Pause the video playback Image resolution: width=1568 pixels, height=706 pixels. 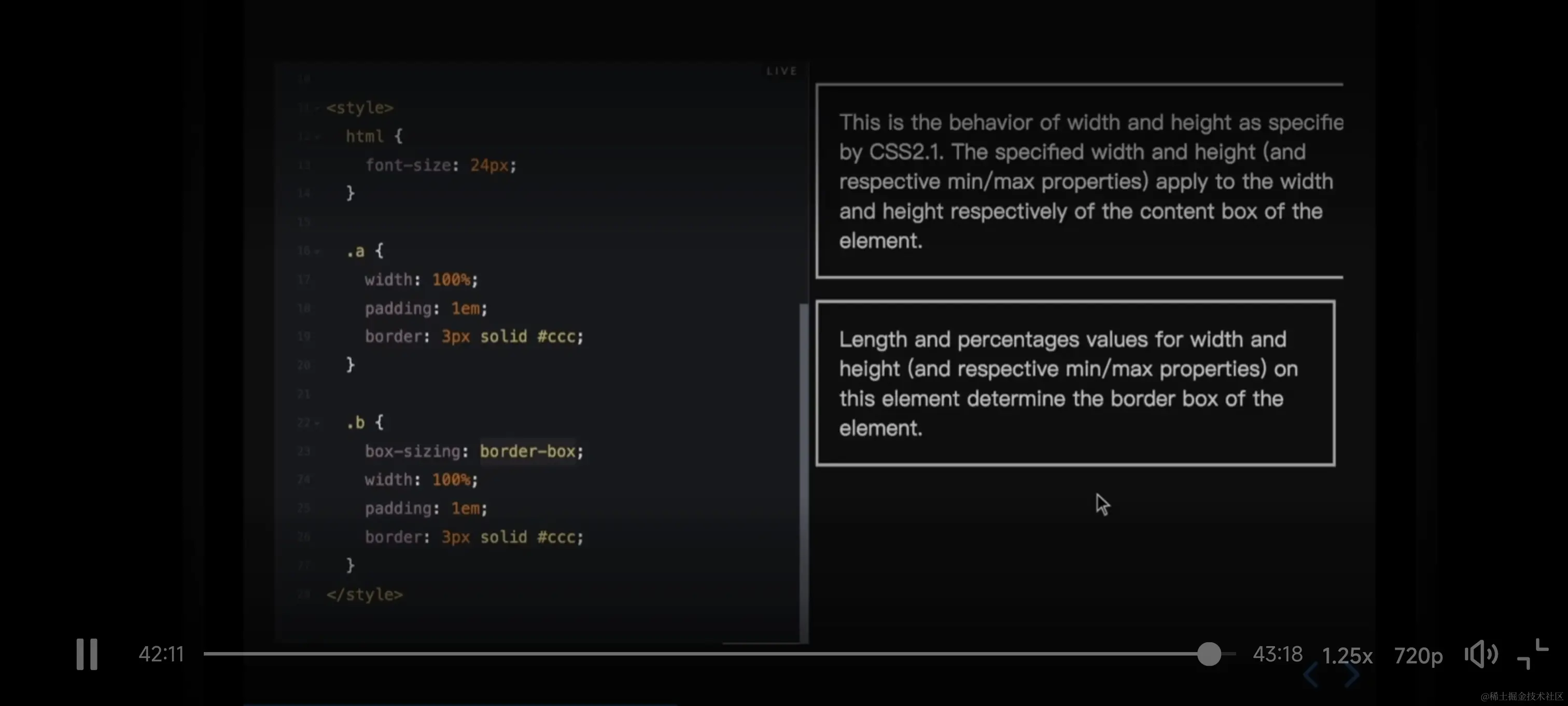(87, 654)
